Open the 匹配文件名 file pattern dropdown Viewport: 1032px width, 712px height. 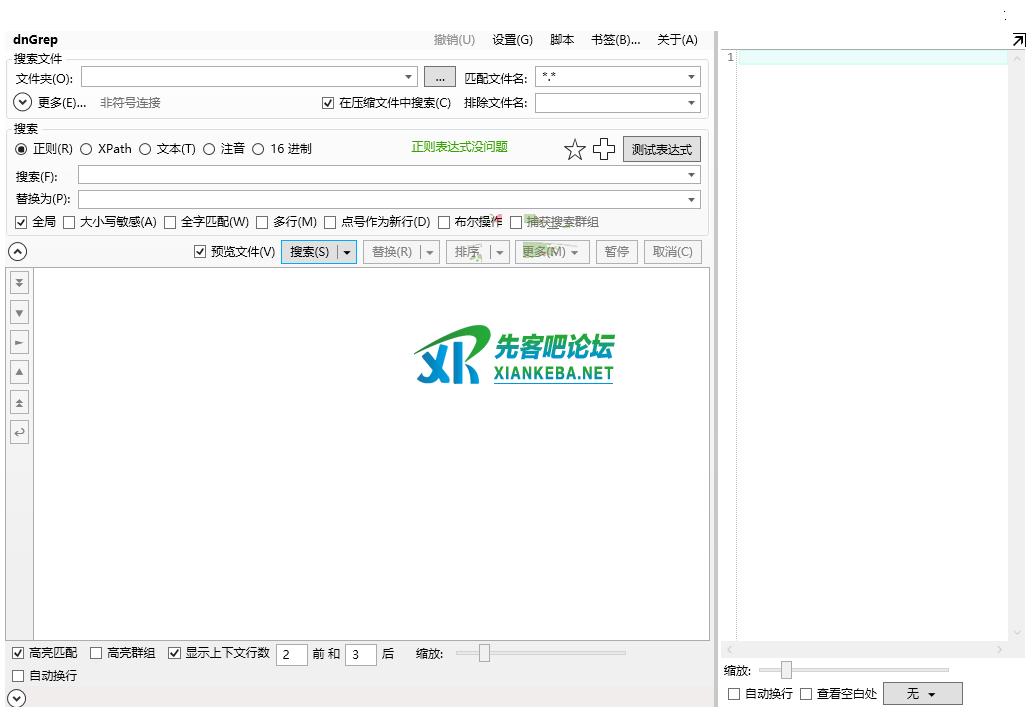pos(691,77)
